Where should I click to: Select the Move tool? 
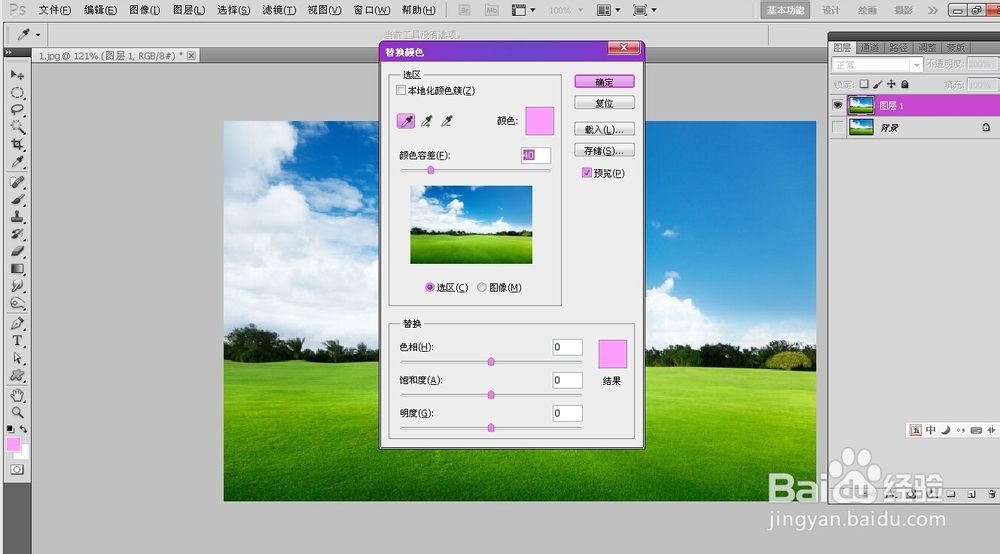coord(17,75)
